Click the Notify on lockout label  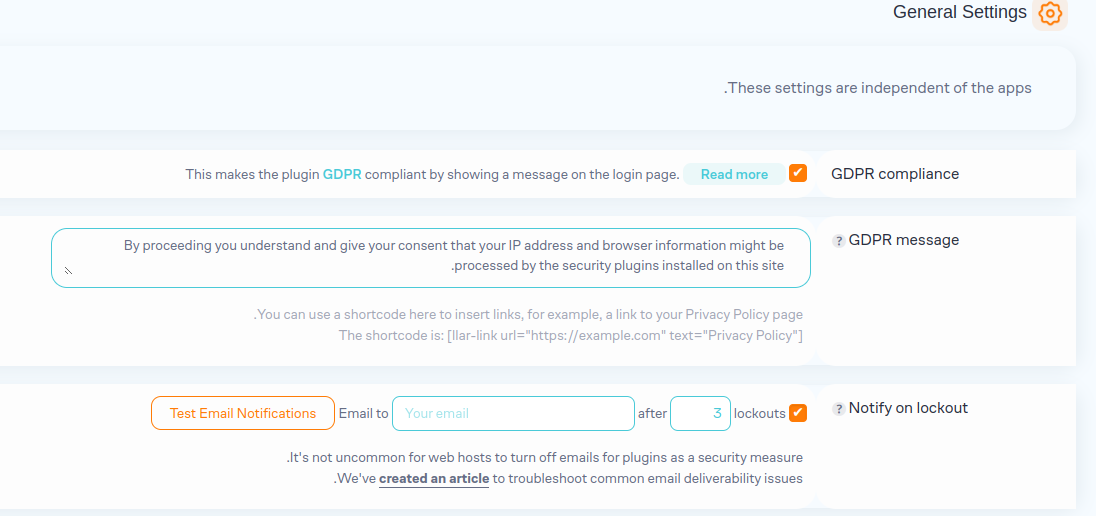pos(908,408)
